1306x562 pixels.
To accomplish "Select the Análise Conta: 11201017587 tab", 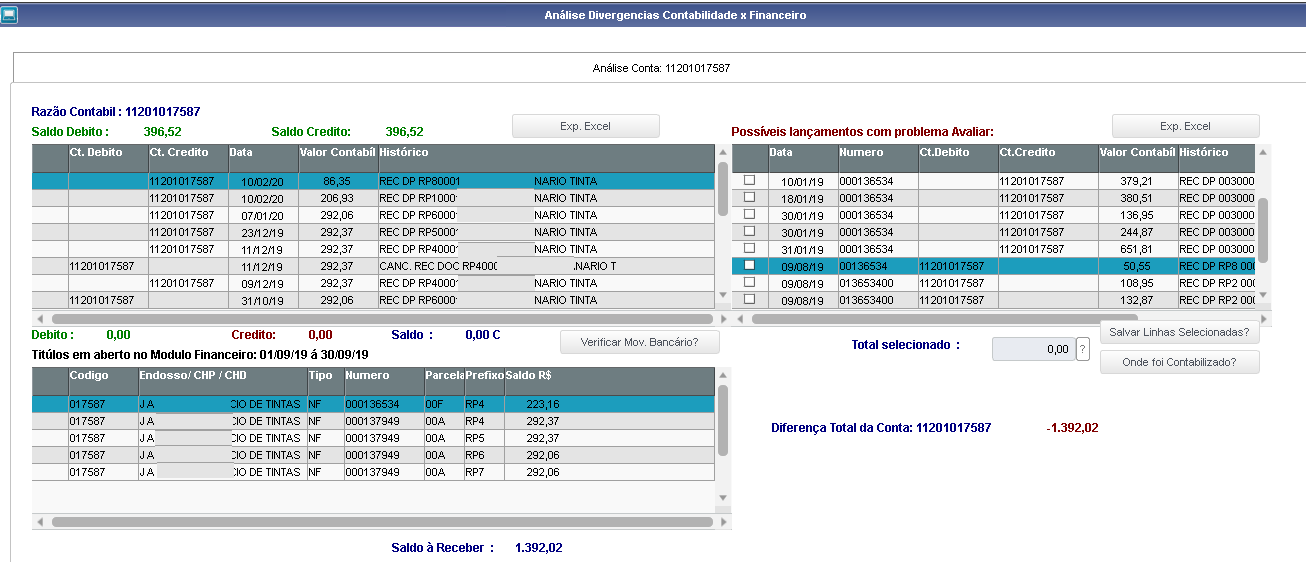I will (x=661, y=68).
